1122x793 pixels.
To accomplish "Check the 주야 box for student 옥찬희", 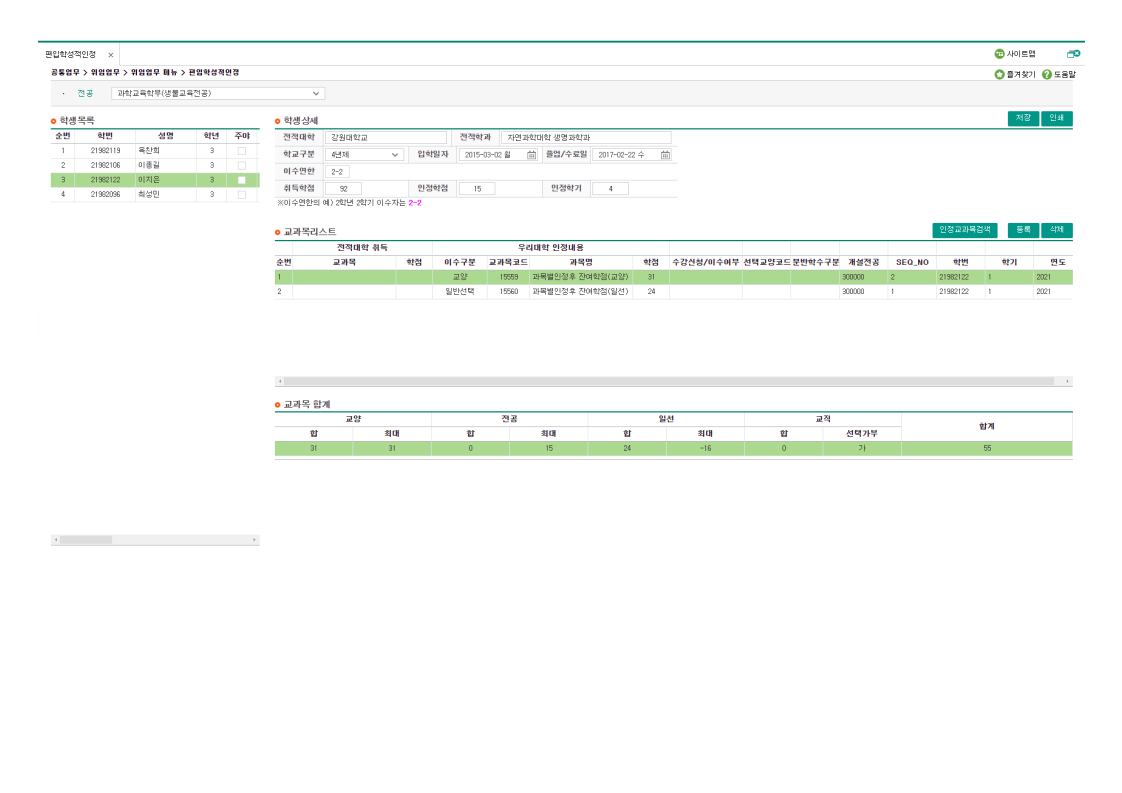I will coord(241,150).
